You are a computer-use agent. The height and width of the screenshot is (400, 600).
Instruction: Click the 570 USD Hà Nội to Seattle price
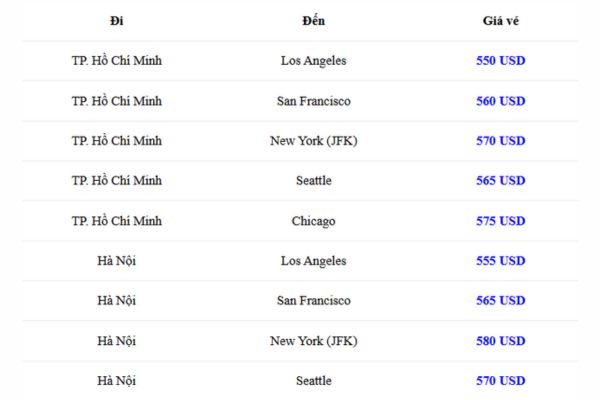coord(501,380)
